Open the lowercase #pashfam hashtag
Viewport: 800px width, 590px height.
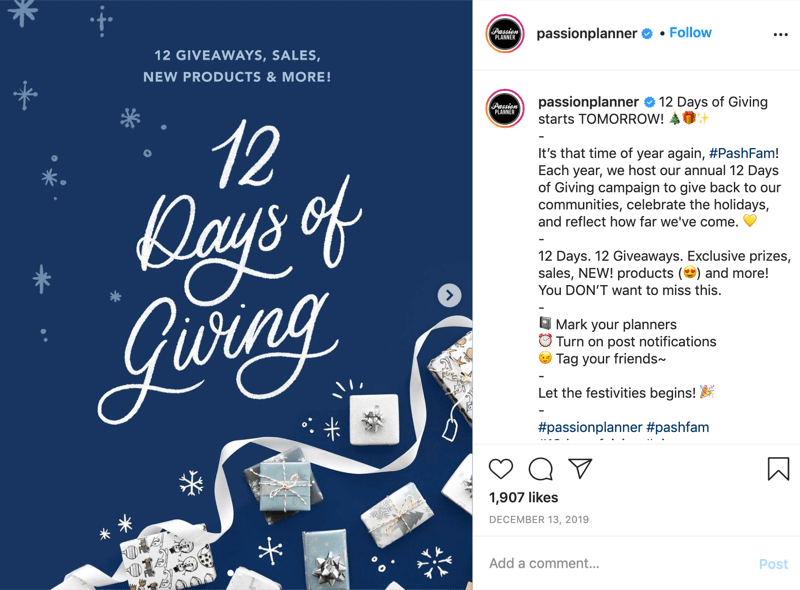[x=678, y=427]
